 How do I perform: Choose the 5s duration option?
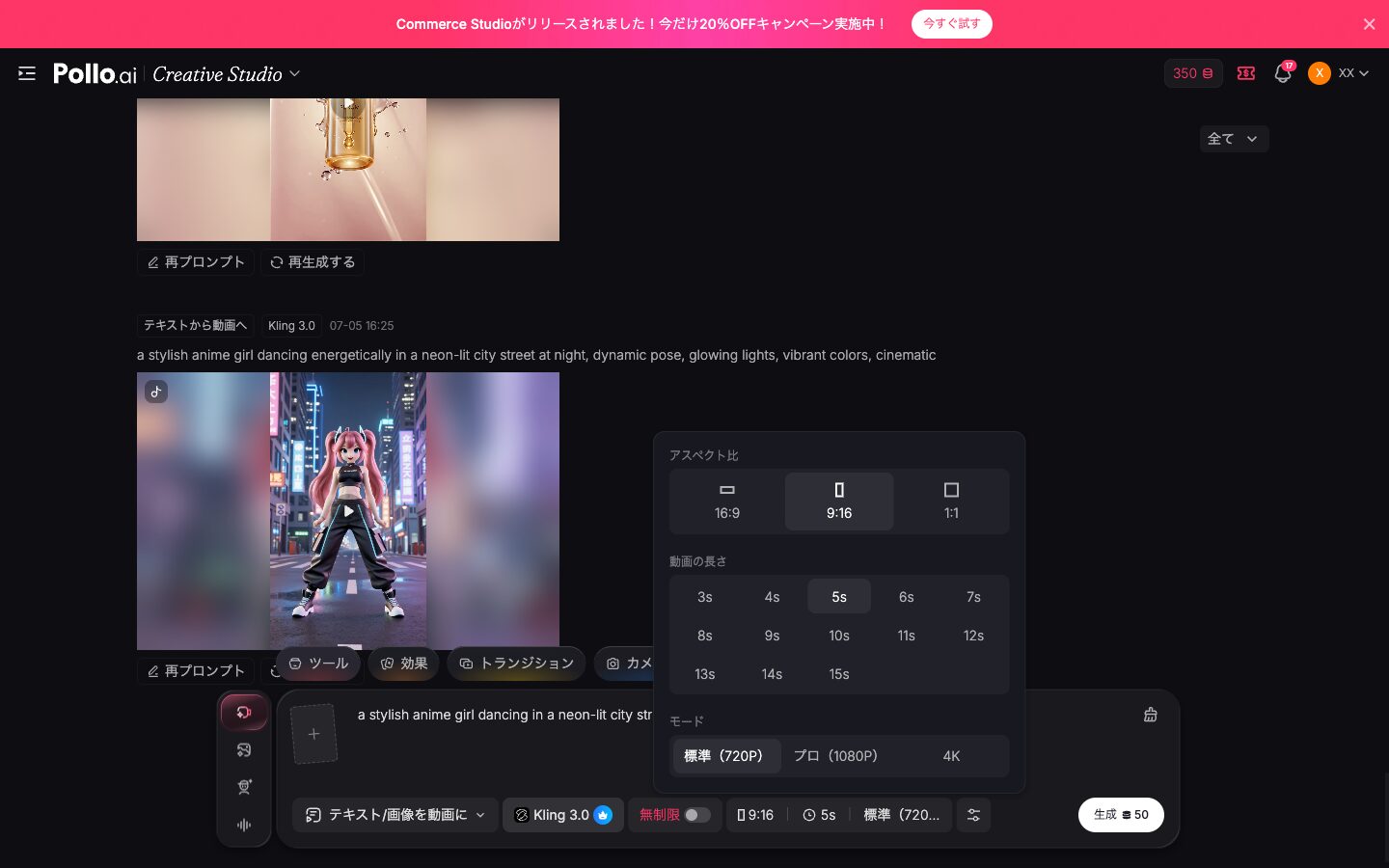coord(839,597)
